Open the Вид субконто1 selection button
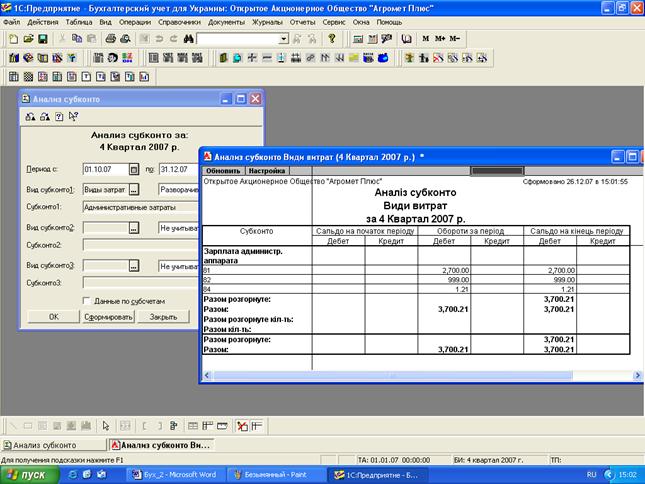This screenshot has height=484, width=645. (134, 189)
